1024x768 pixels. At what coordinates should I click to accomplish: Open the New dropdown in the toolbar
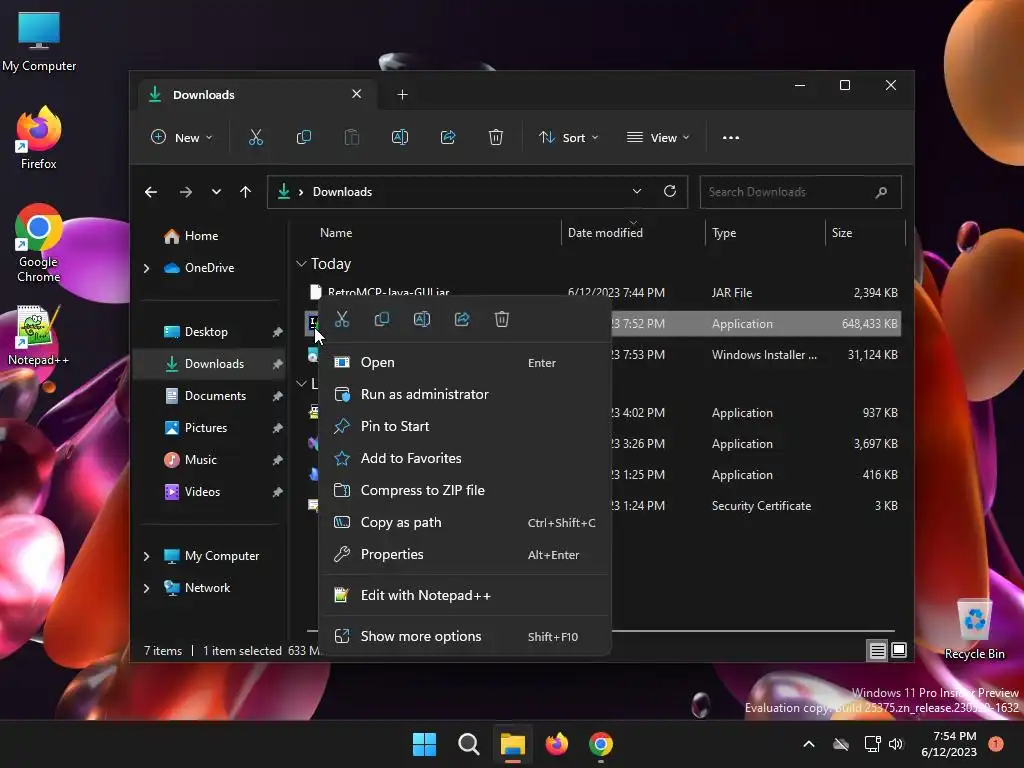point(182,138)
